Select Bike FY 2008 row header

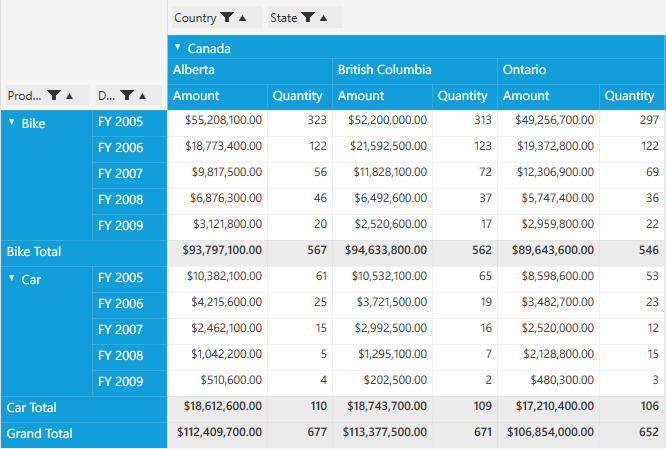[x=130, y=201]
